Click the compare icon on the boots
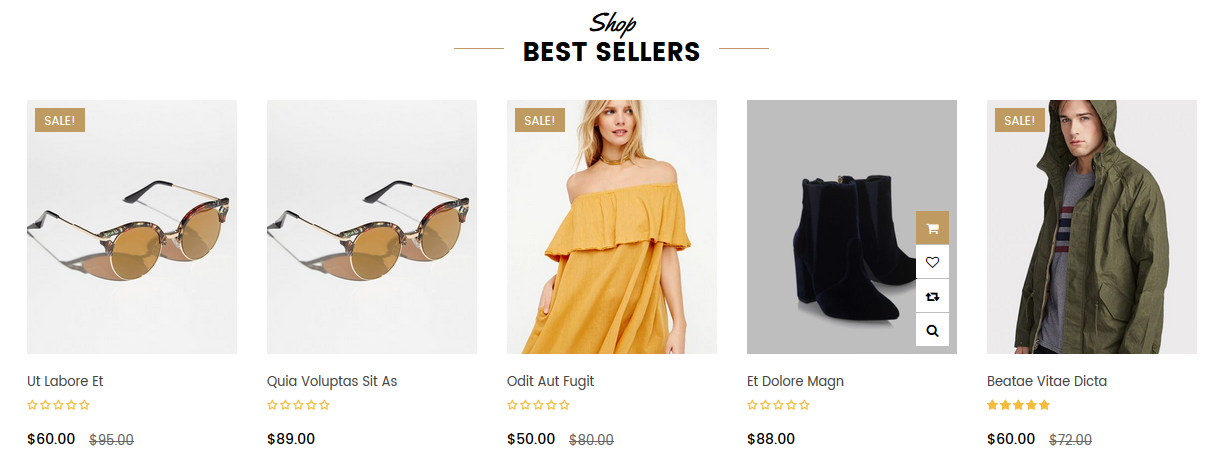The width and height of the screenshot is (1227, 467). pyautogui.click(x=932, y=296)
